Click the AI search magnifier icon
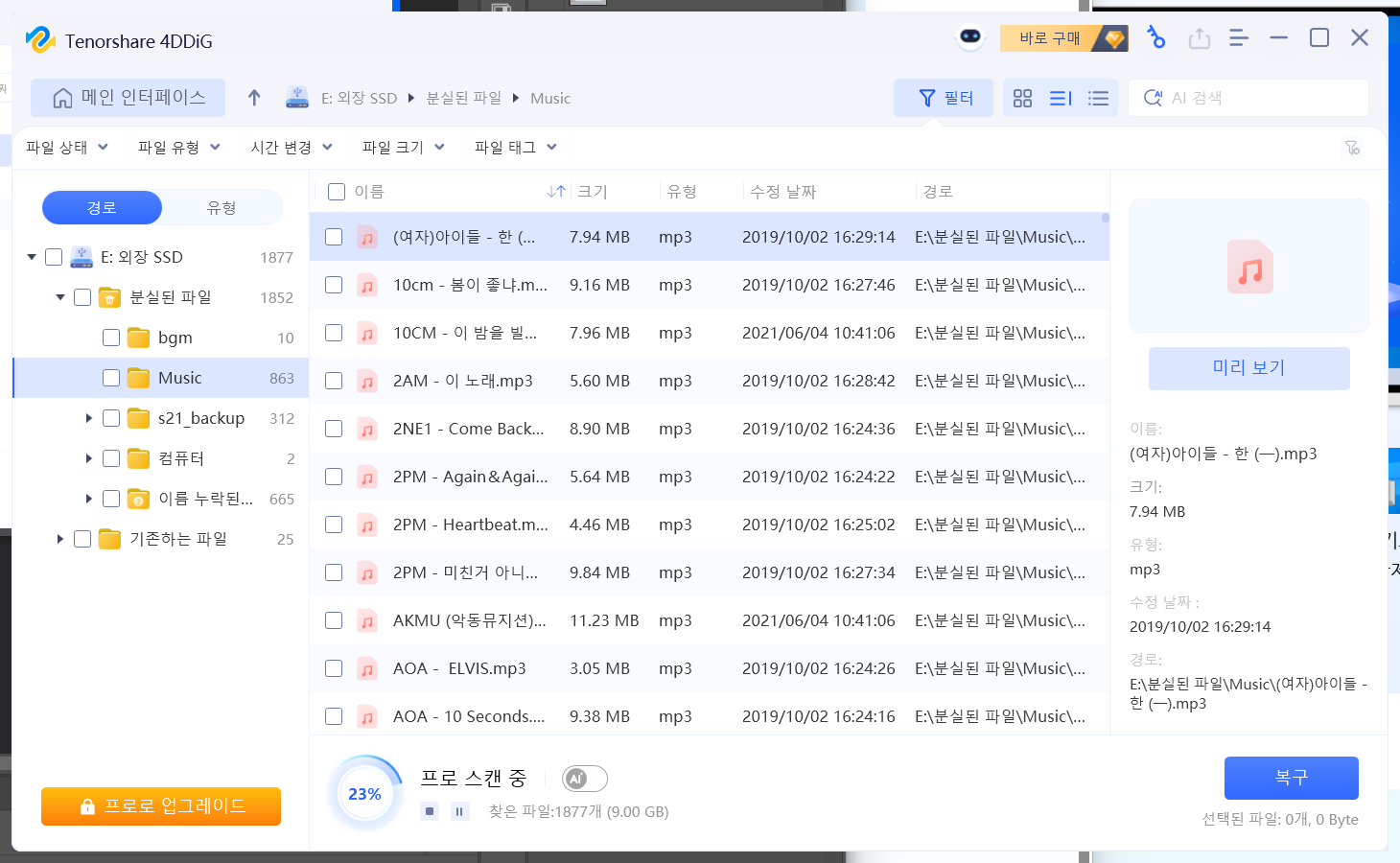1400x863 pixels. (1153, 98)
